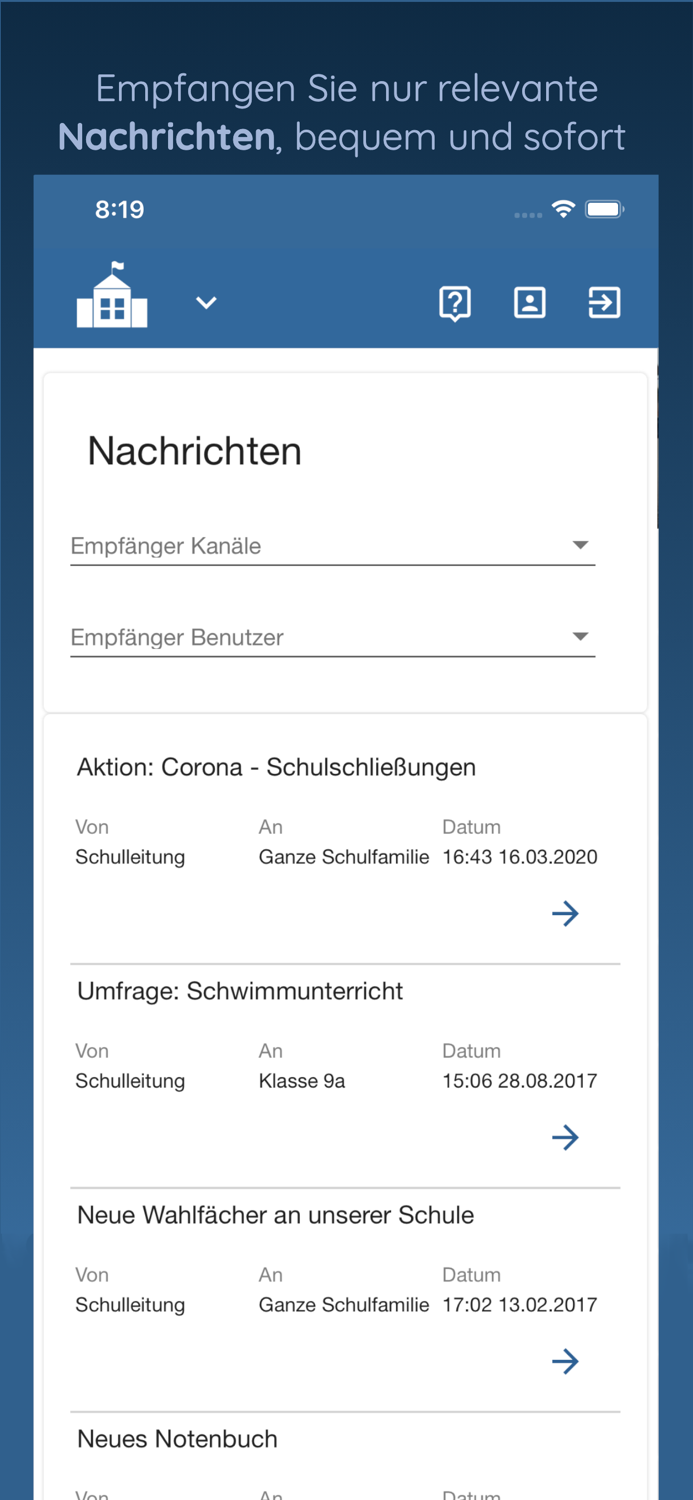The width and height of the screenshot is (693, 1500).
Task: Click date '15:06 28.08.2017'
Action: [520, 1081]
